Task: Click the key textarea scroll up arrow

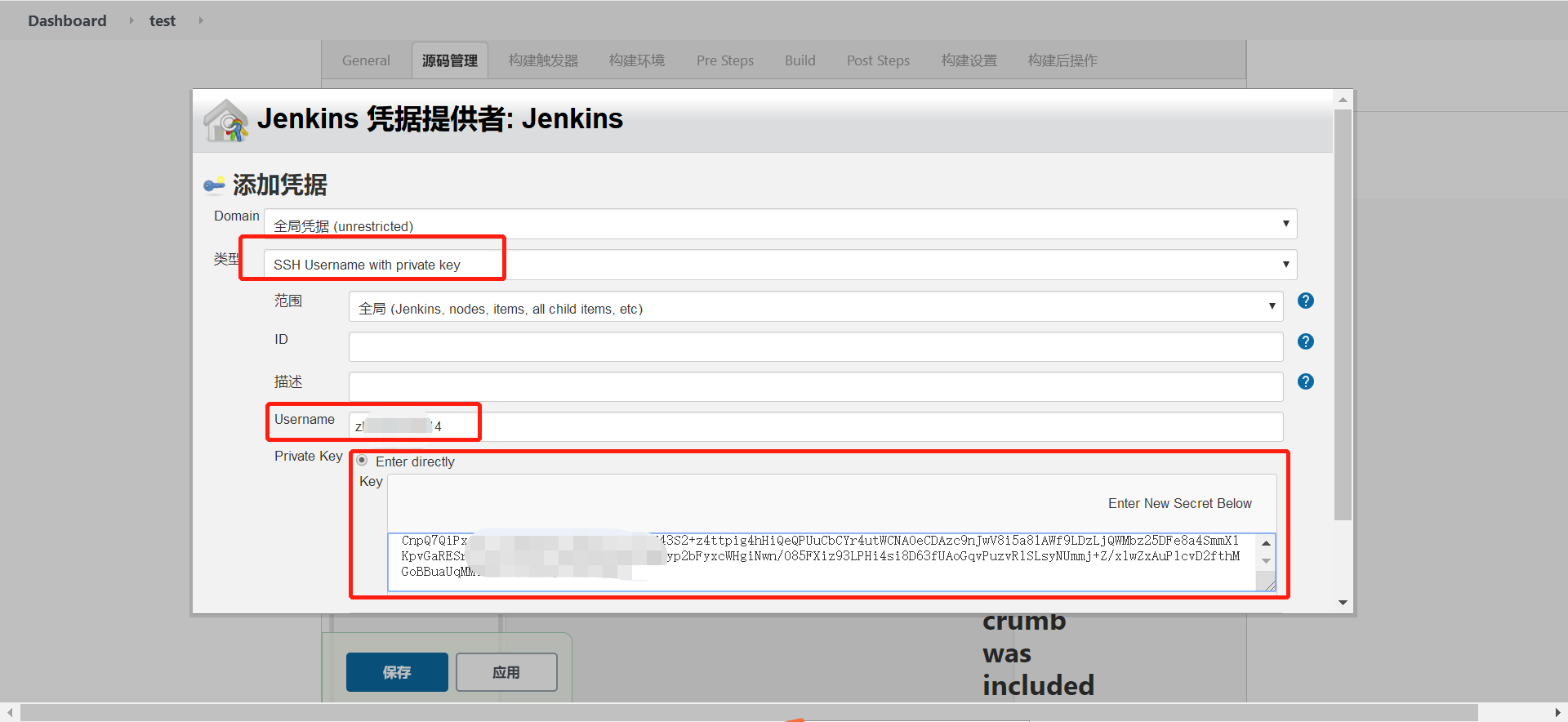Action: coord(1266,543)
